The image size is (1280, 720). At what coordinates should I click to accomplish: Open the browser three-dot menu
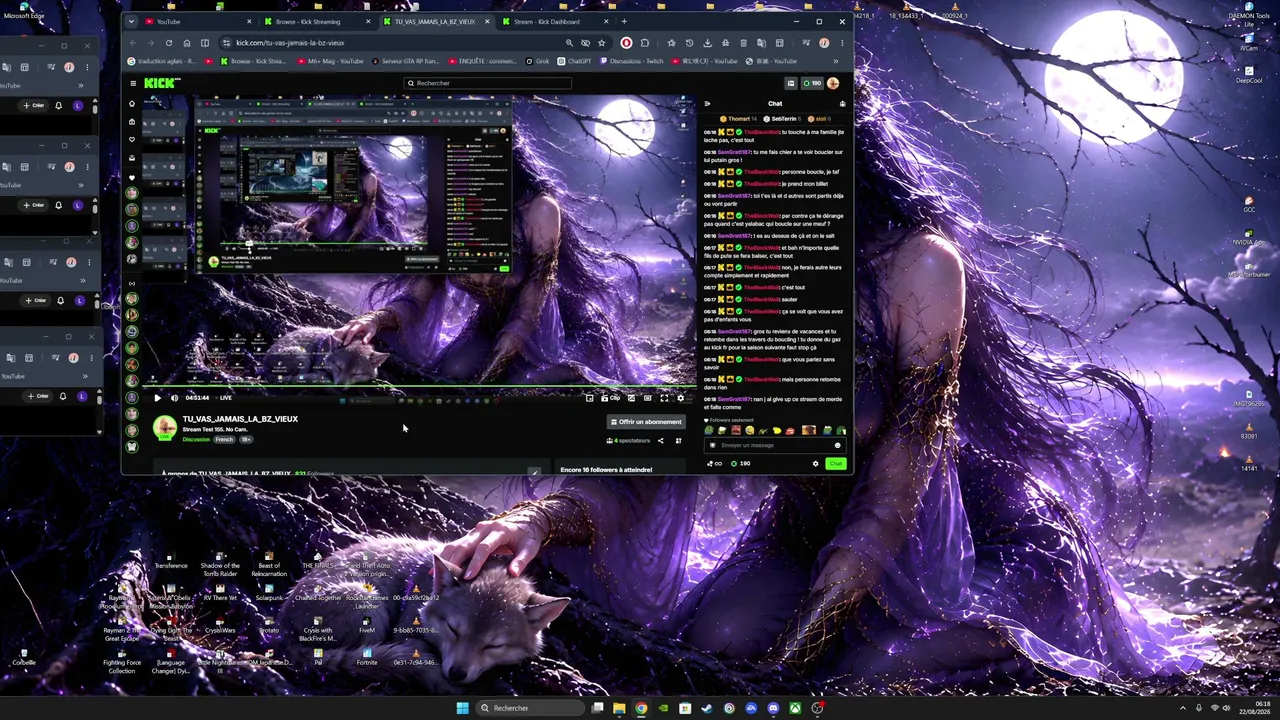[x=841, y=43]
